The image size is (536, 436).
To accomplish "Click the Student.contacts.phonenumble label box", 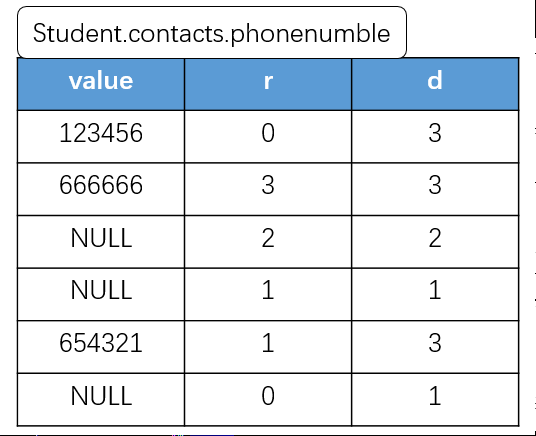I will [x=212, y=32].
